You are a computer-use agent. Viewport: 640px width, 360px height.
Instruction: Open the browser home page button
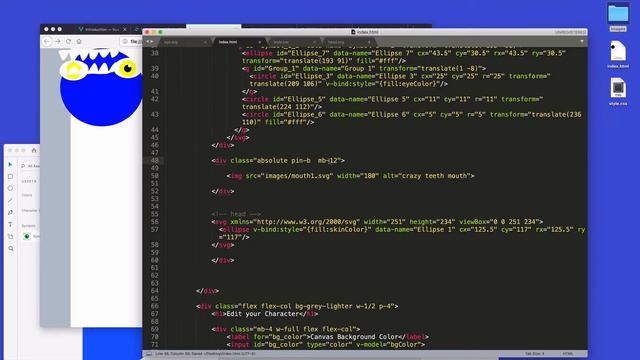coord(79,41)
